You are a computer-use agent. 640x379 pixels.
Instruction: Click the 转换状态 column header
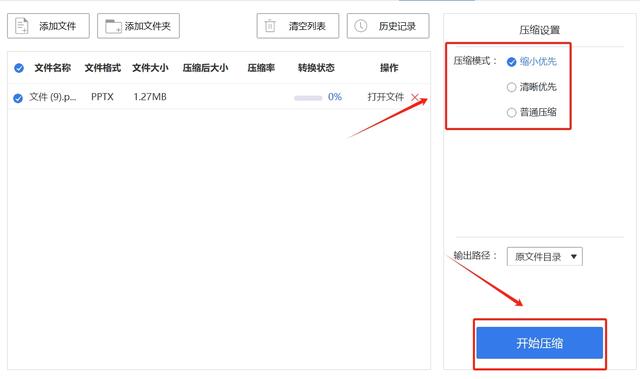coord(316,68)
